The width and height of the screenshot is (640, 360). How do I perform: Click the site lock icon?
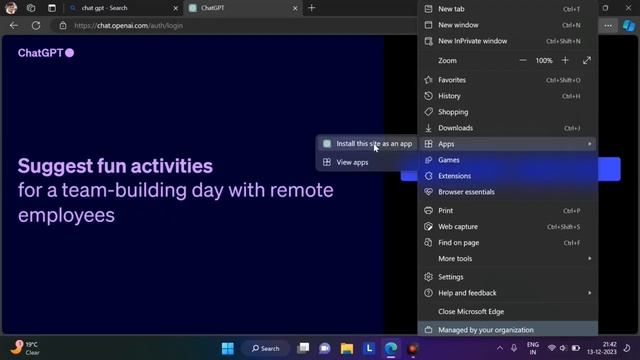coord(63,26)
